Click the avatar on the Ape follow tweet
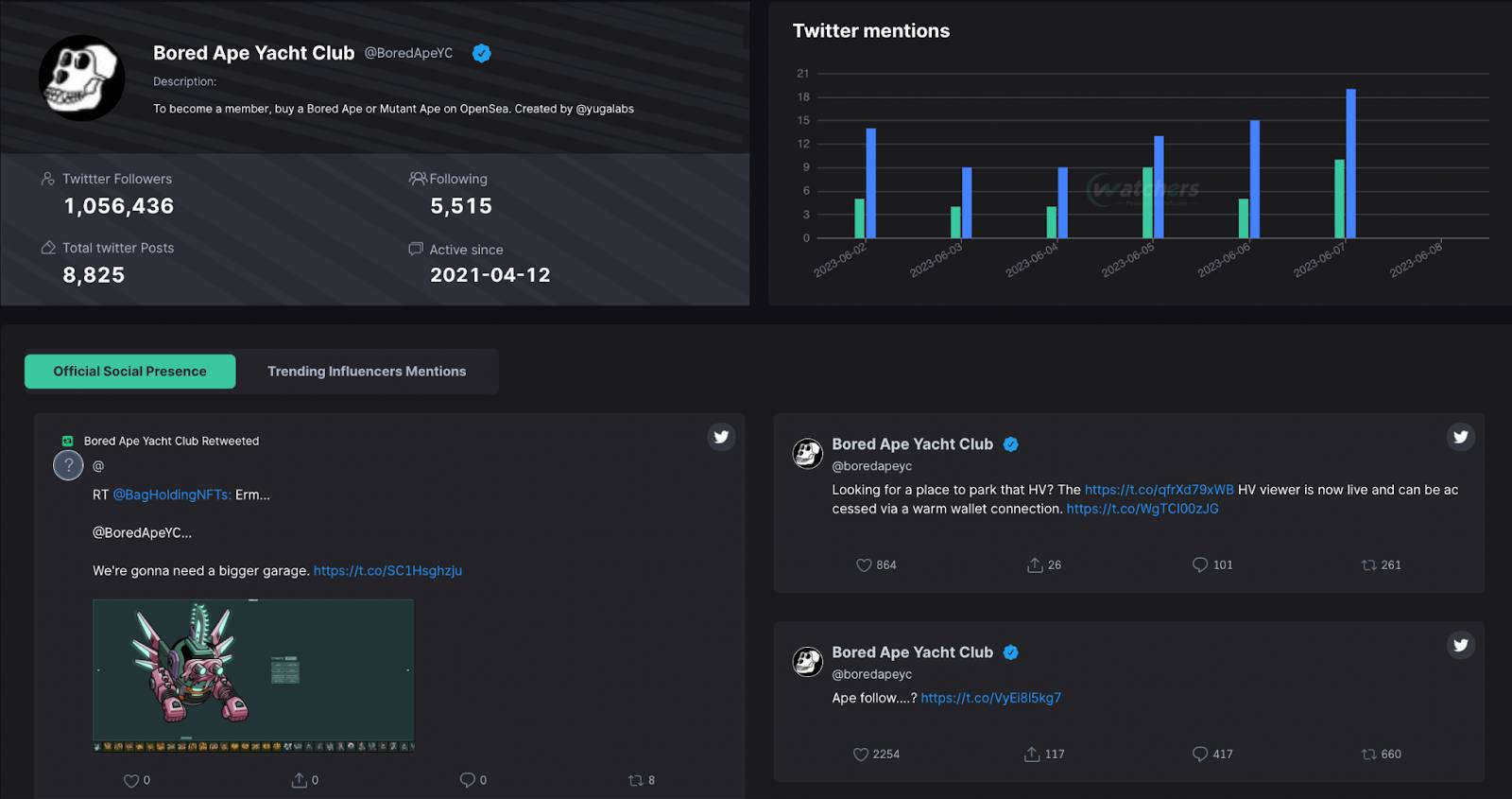 click(808, 662)
